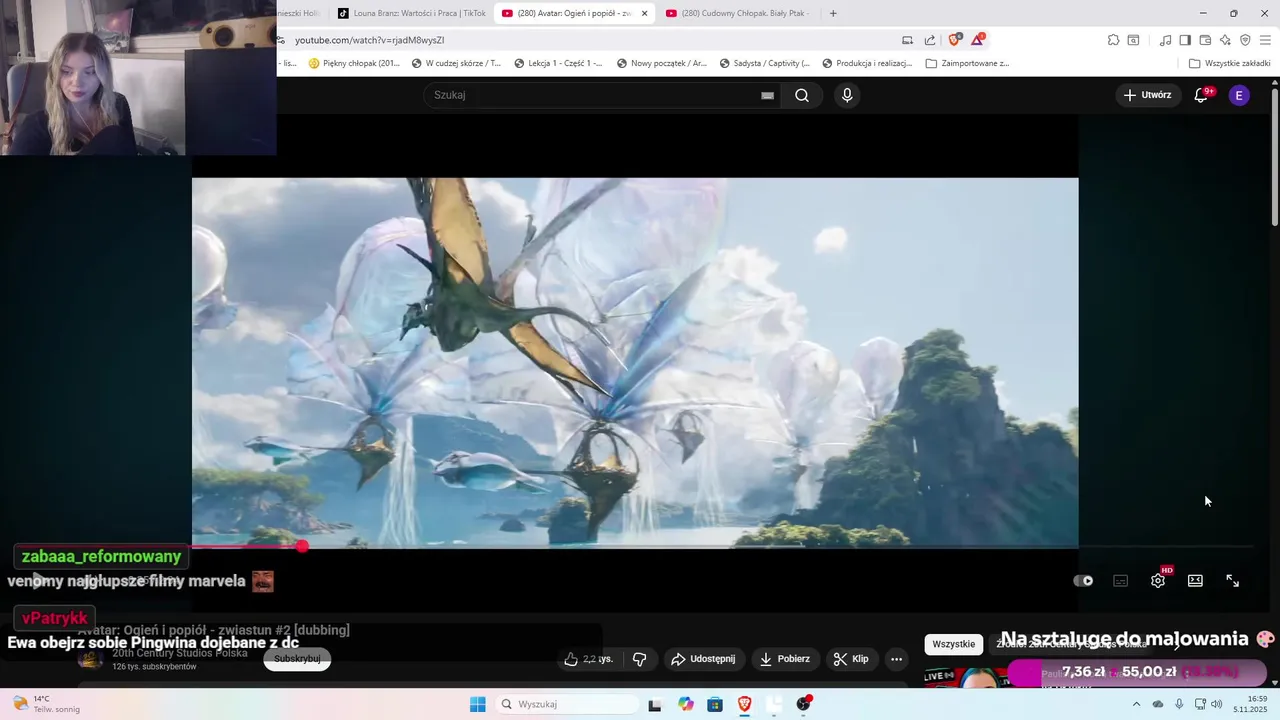The image size is (1280, 720).
Task: Open the account avatar menu 'E'
Action: point(1239,95)
